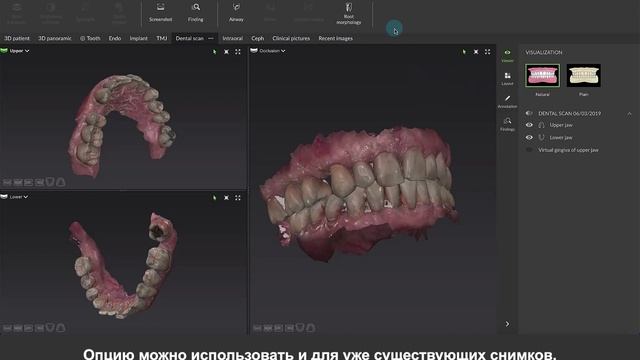Select the Vision panel eye icon in sidebar
The width and height of the screenshot is (640, 360).
click(x=507, y=56)
